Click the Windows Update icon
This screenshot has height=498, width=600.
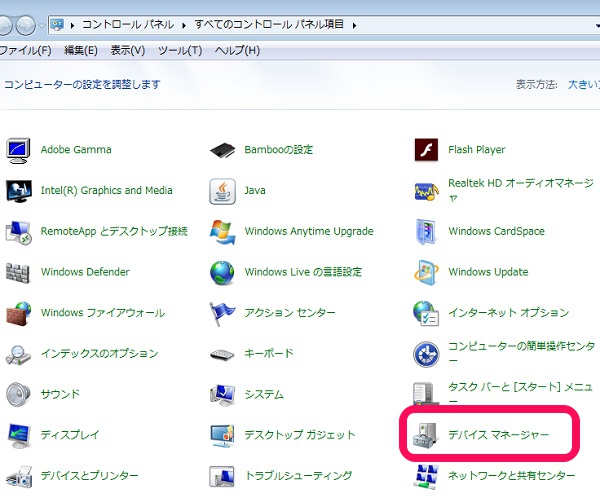[426, 272]
